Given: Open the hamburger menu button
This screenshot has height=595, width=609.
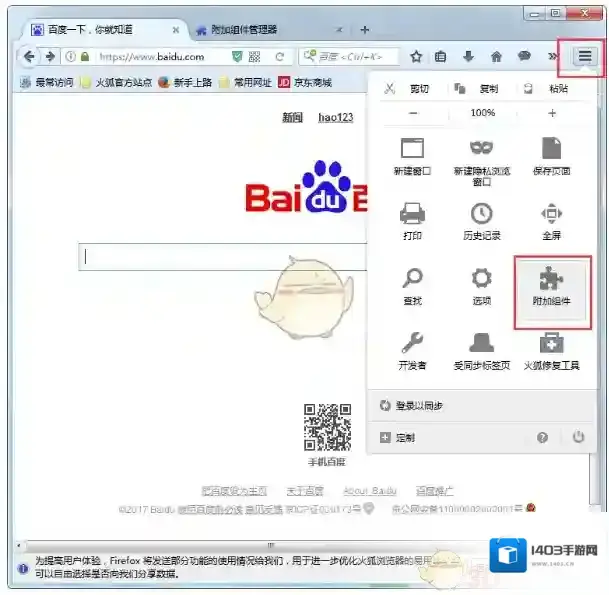Looking at the screenshot, I should point(585,56).
